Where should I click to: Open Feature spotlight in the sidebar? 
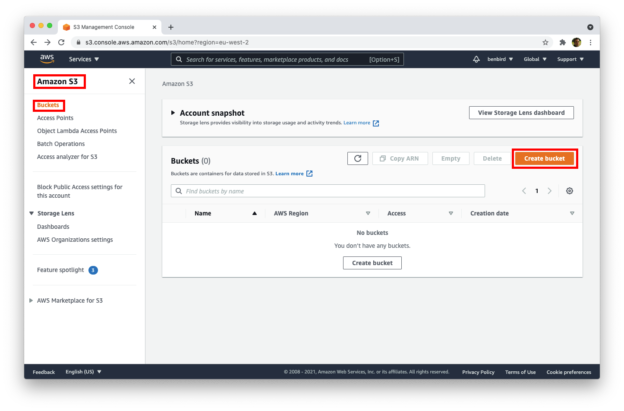pyautogui.click(x=60, y=270)
